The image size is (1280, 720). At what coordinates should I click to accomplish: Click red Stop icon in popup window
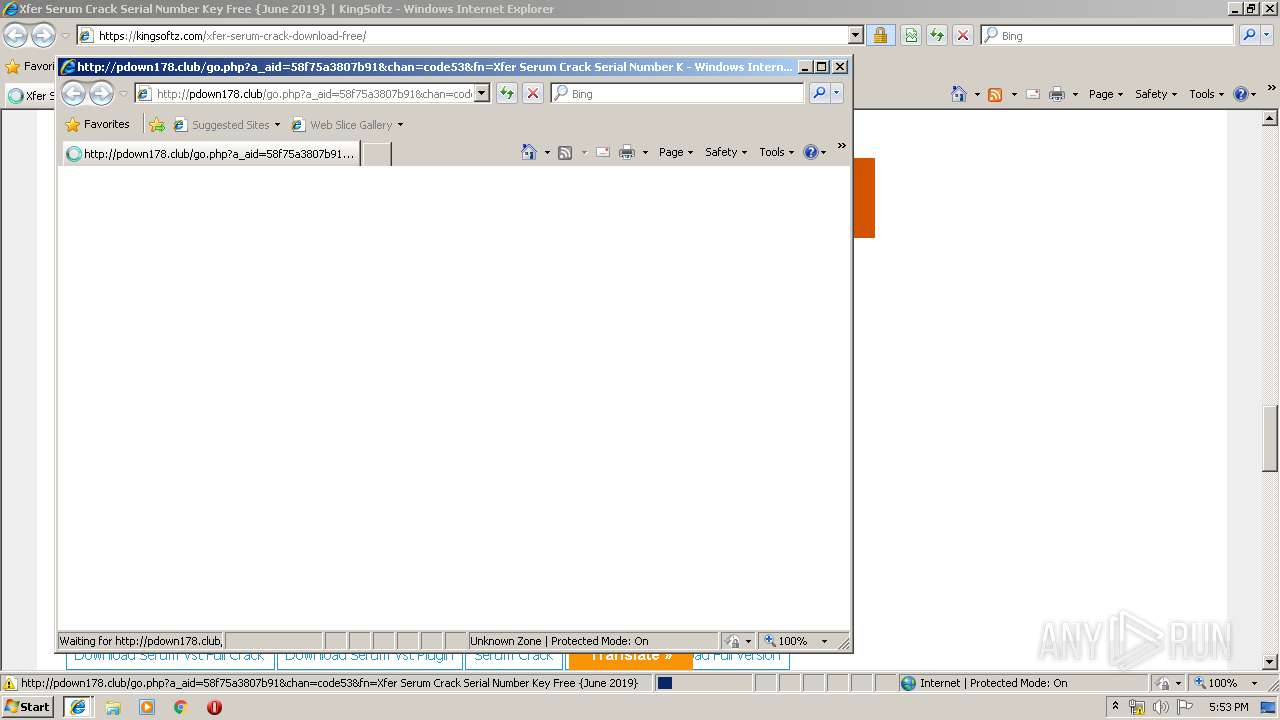[533, 93]
